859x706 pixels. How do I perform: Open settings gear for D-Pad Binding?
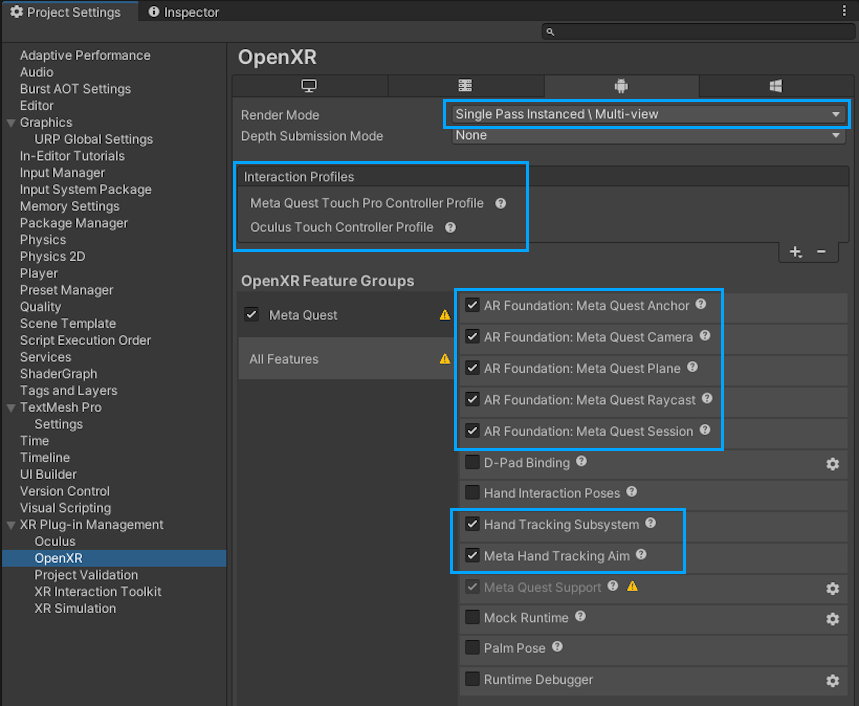click(833, 464)
